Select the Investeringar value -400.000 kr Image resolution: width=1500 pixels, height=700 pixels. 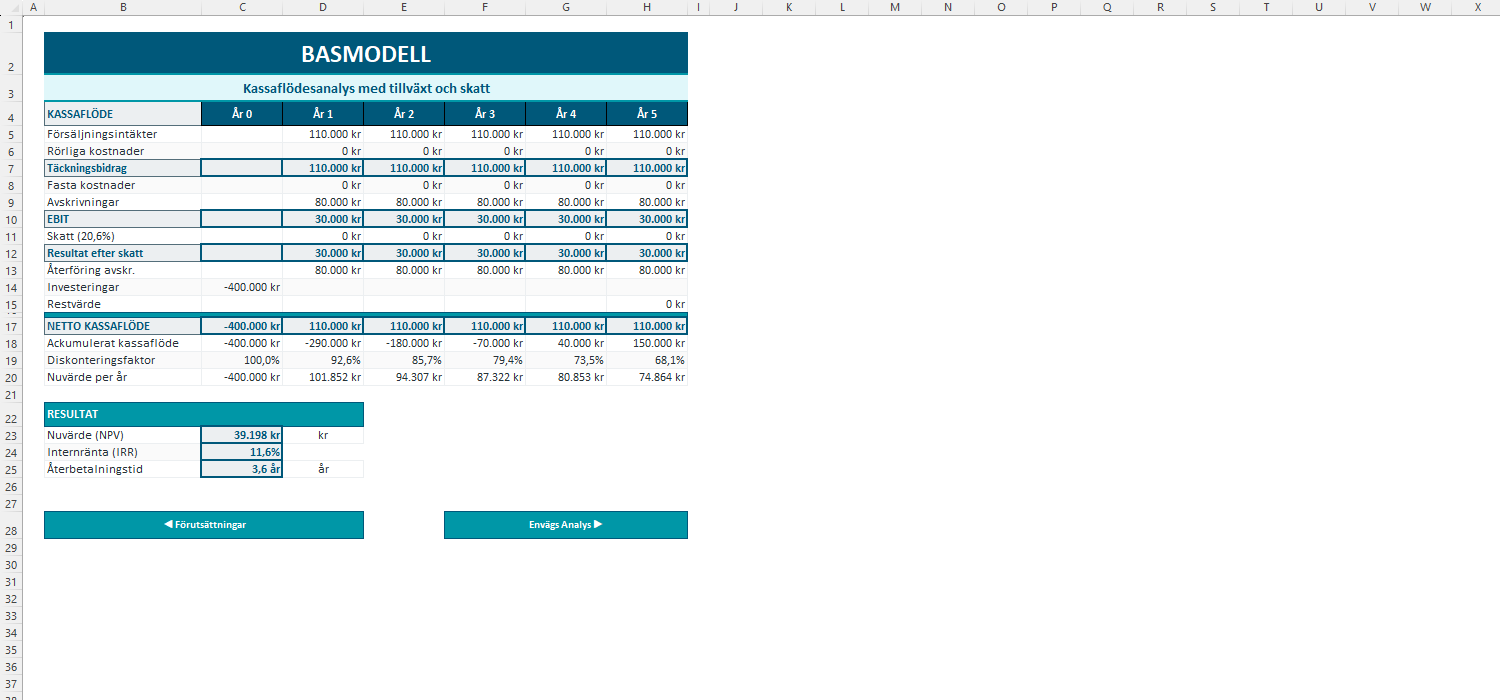tap(242, 287)
